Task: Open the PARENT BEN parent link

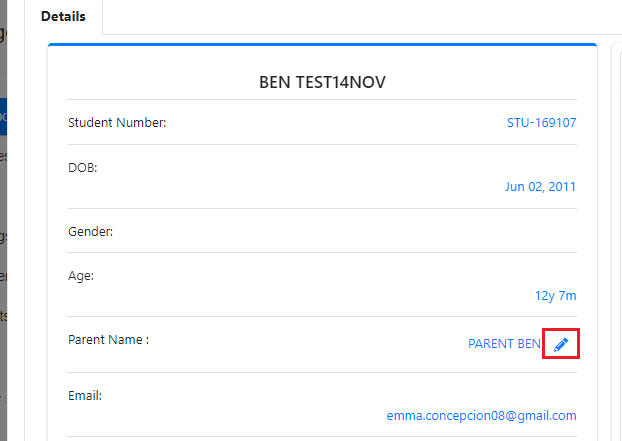Action: 504,343
